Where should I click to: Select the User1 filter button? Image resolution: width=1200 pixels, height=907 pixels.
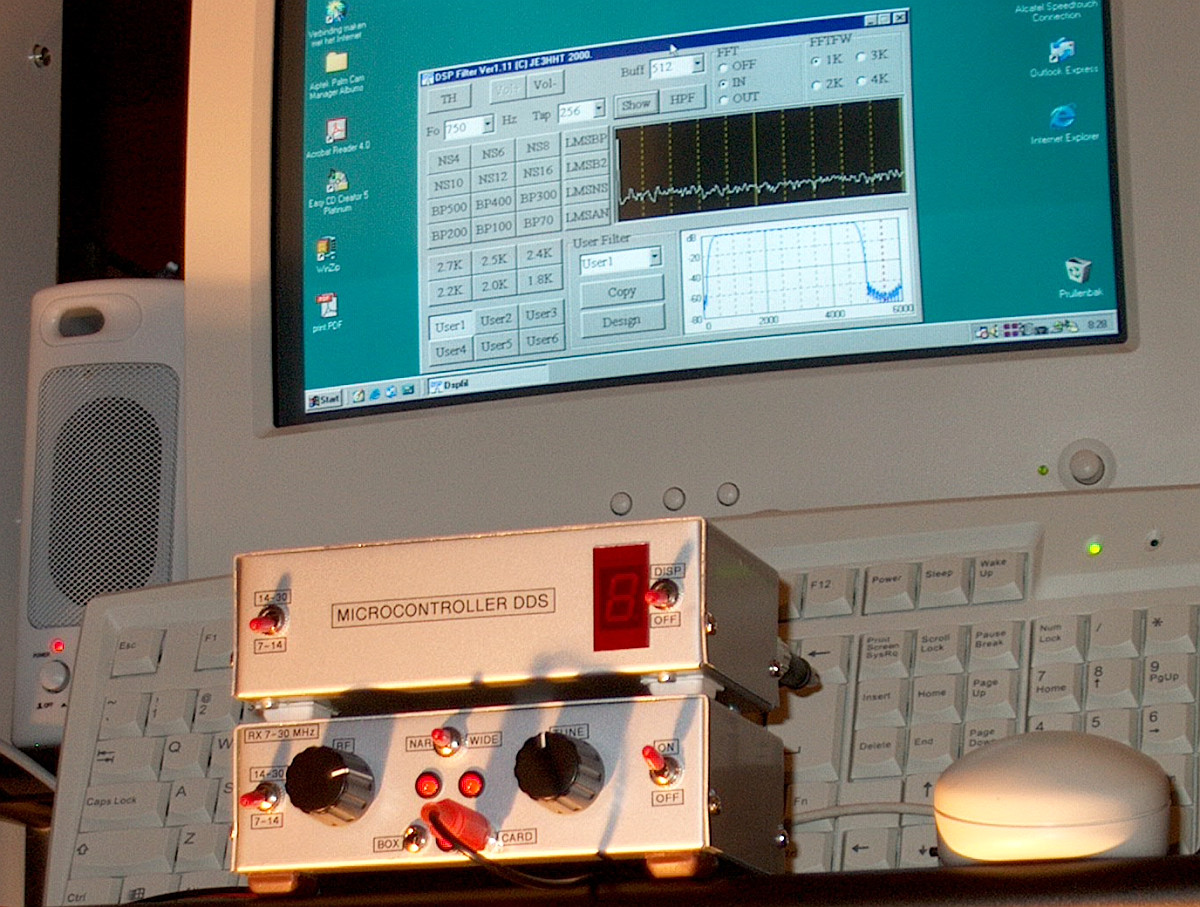click(451, 326)
